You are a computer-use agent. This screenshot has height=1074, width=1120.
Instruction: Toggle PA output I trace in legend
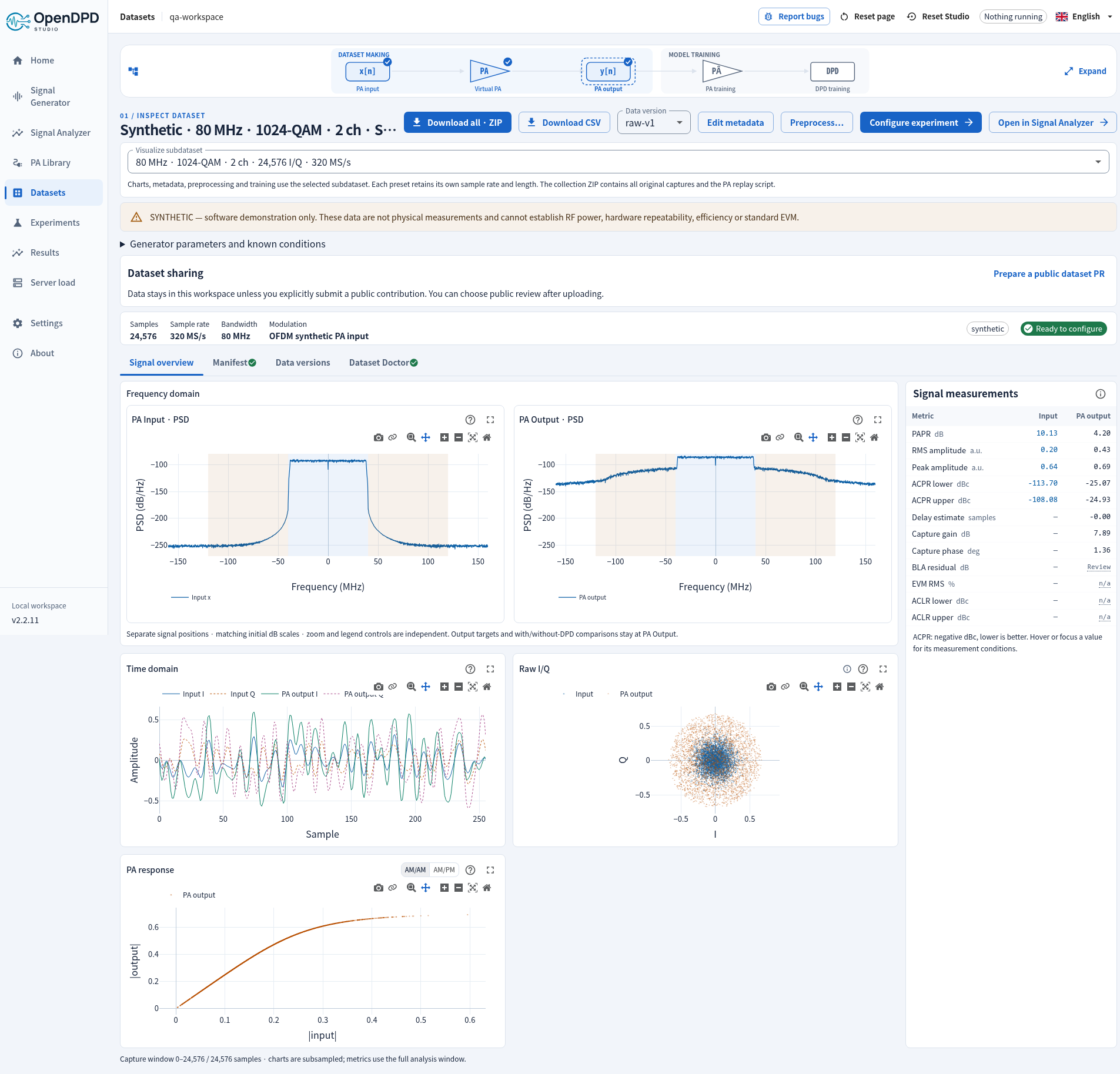pyautogui.click(x=289, y=694)
